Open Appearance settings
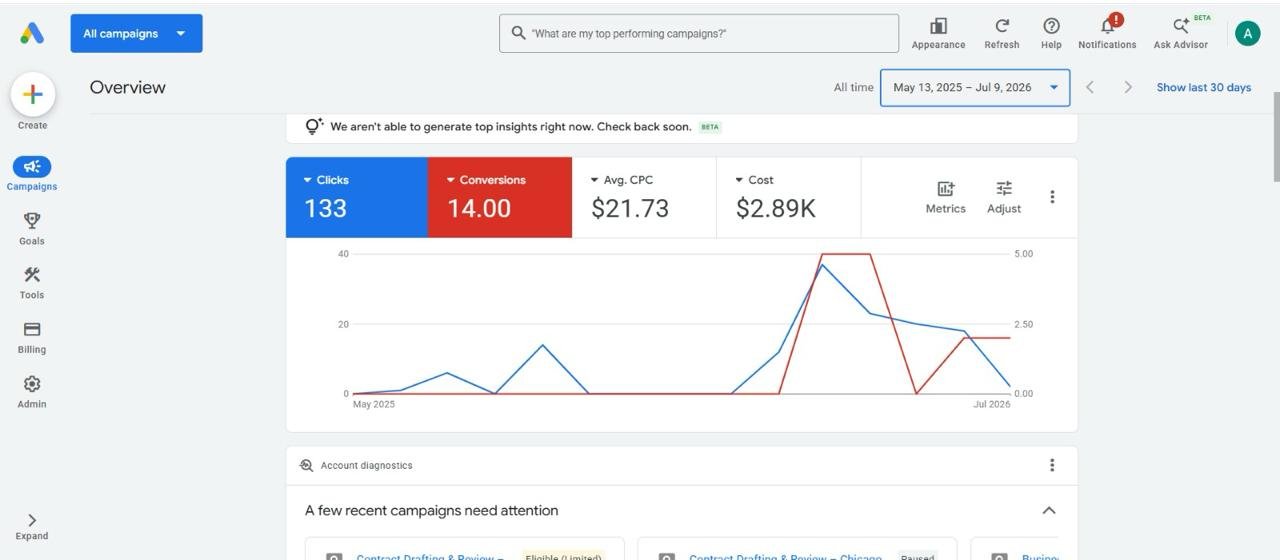The width and height of the screenshot is (1280, 560). [938, 33]
